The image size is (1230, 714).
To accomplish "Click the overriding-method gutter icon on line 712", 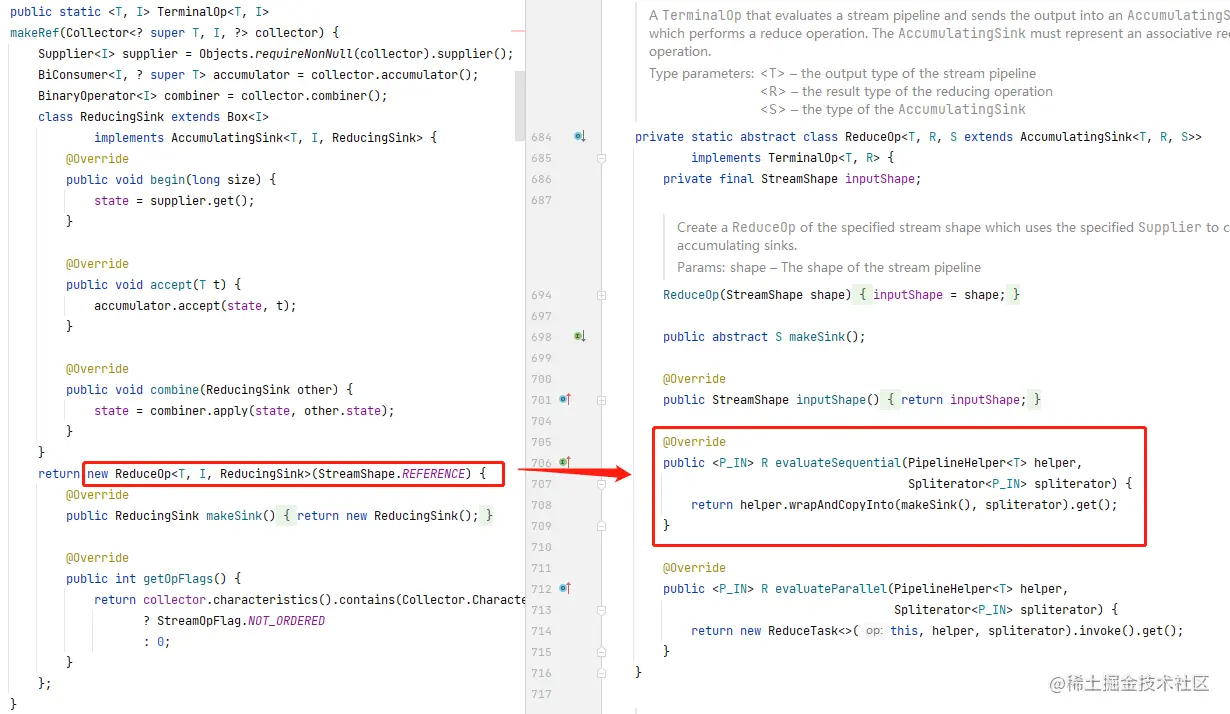I will click(565, 589).
